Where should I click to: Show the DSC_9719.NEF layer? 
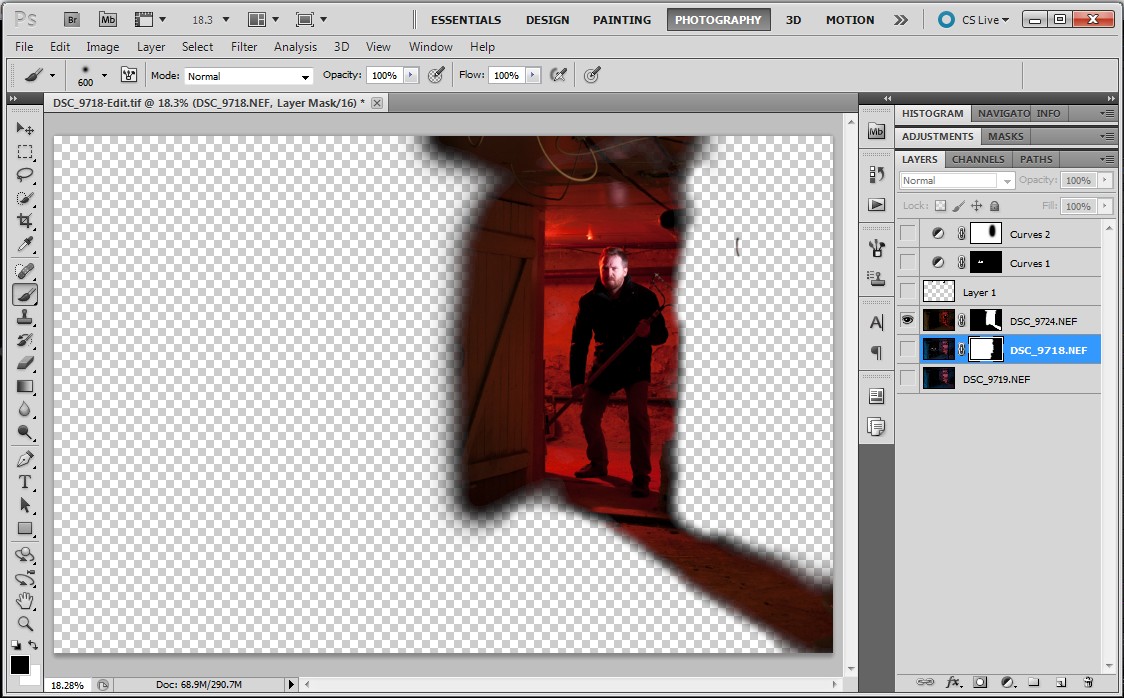click(x=908, y=378)
